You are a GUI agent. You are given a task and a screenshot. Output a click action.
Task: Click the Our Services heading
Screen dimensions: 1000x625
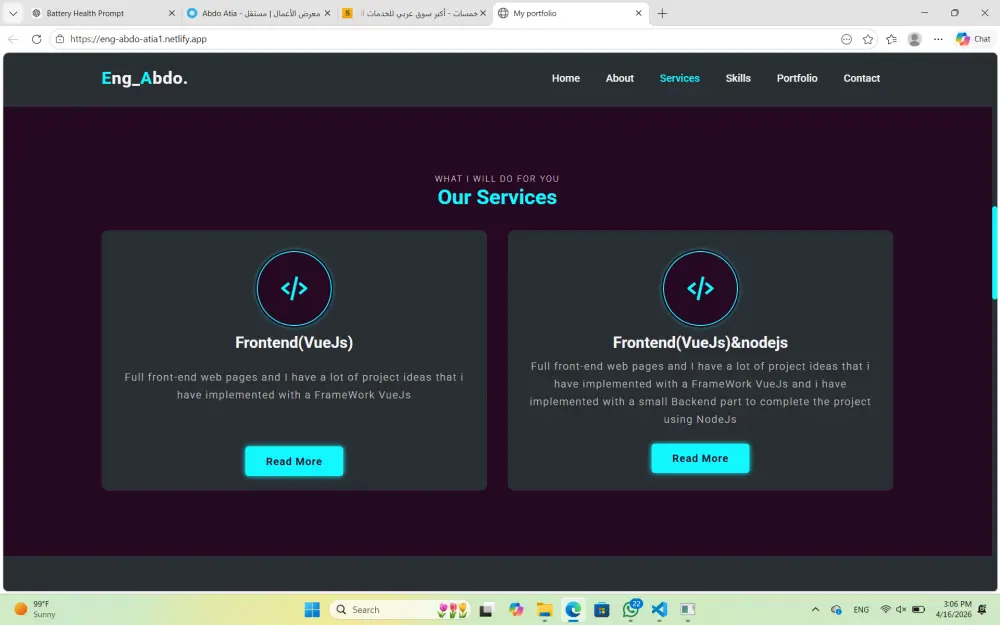pyautogui.click(x=497, y=197)
